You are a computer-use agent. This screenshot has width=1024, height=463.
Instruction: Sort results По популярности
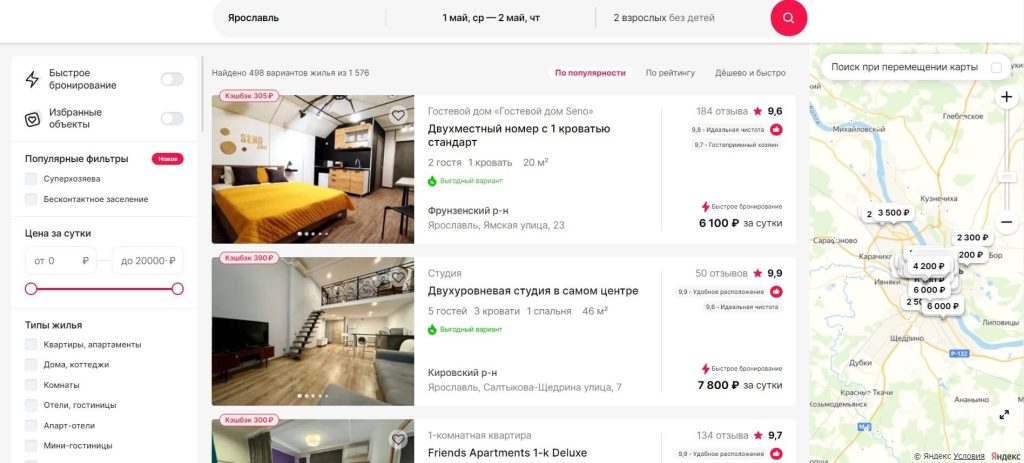(590, 73)
